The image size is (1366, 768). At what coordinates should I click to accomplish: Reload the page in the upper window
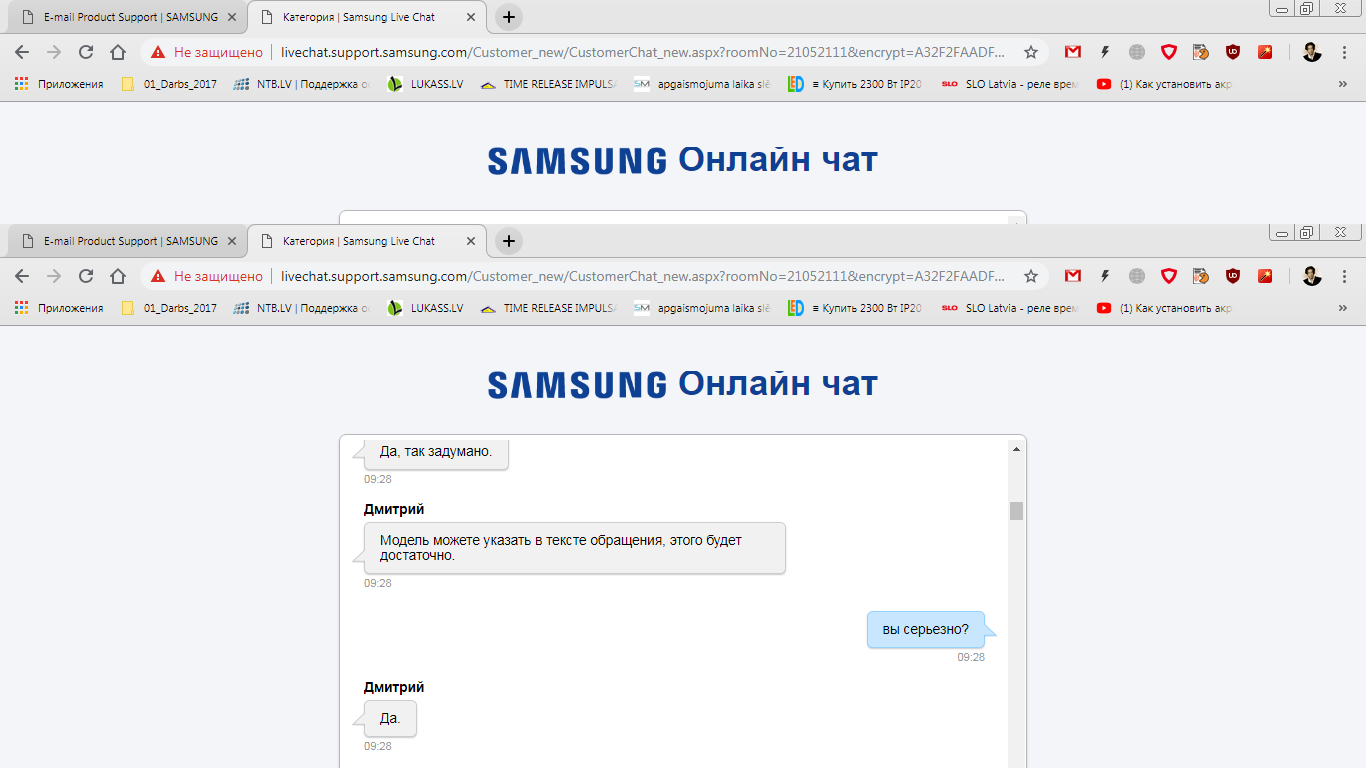tap(86, 52)
